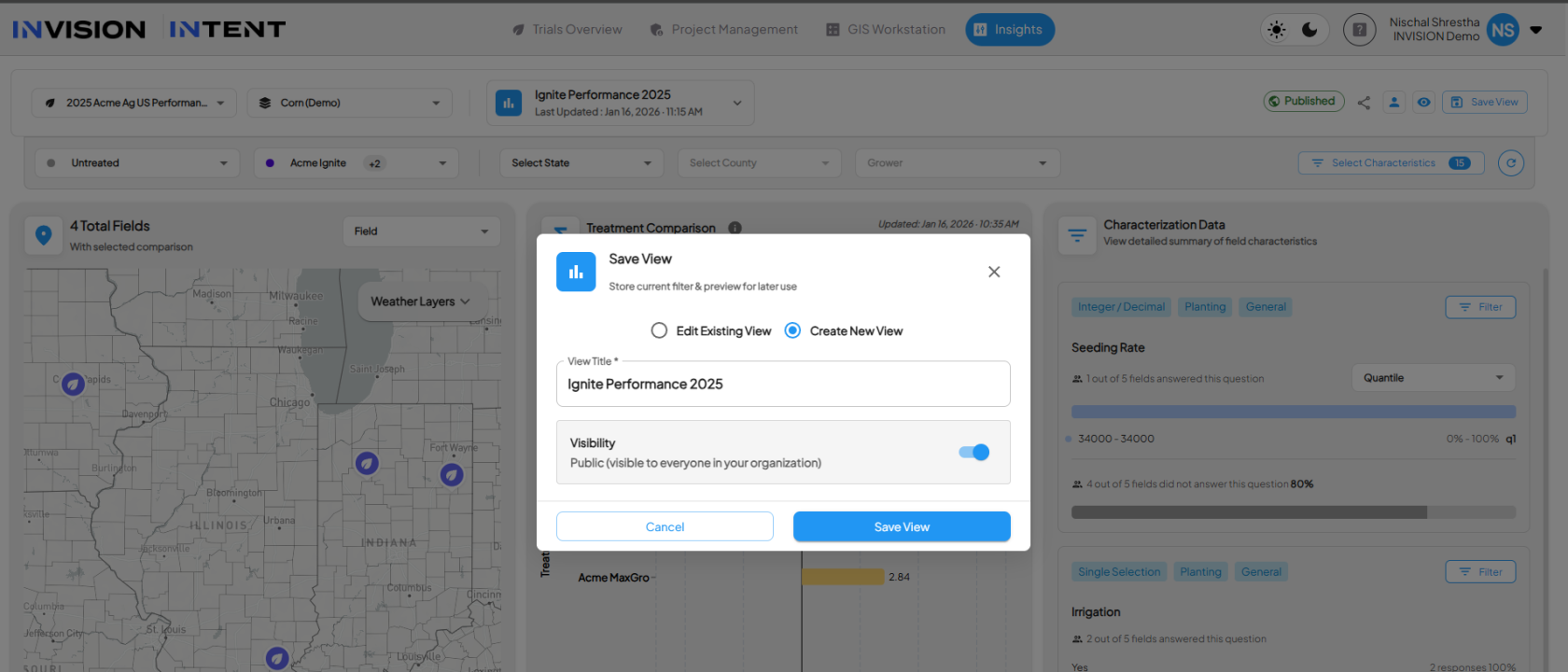Click the NS user avatar
The height and width of the screenshot is (672, 1568).
1502,30
